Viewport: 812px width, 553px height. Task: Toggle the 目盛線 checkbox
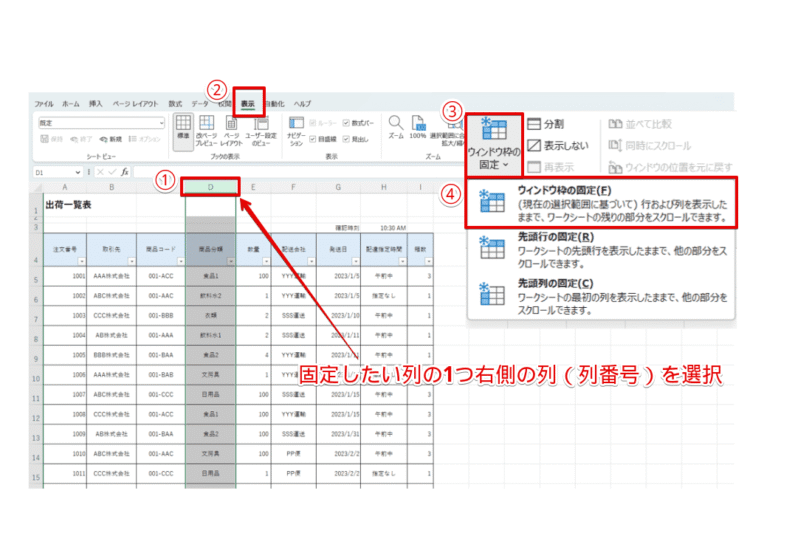312,139
